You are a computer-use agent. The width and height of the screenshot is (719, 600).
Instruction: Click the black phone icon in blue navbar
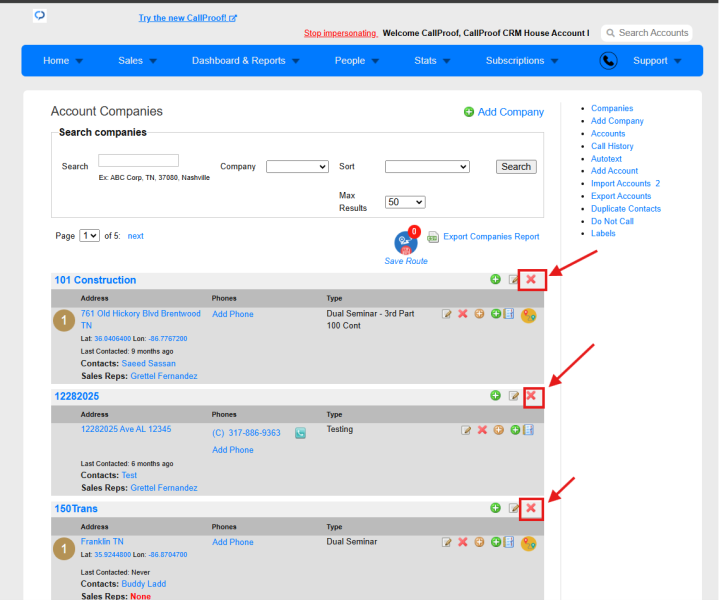608,61
